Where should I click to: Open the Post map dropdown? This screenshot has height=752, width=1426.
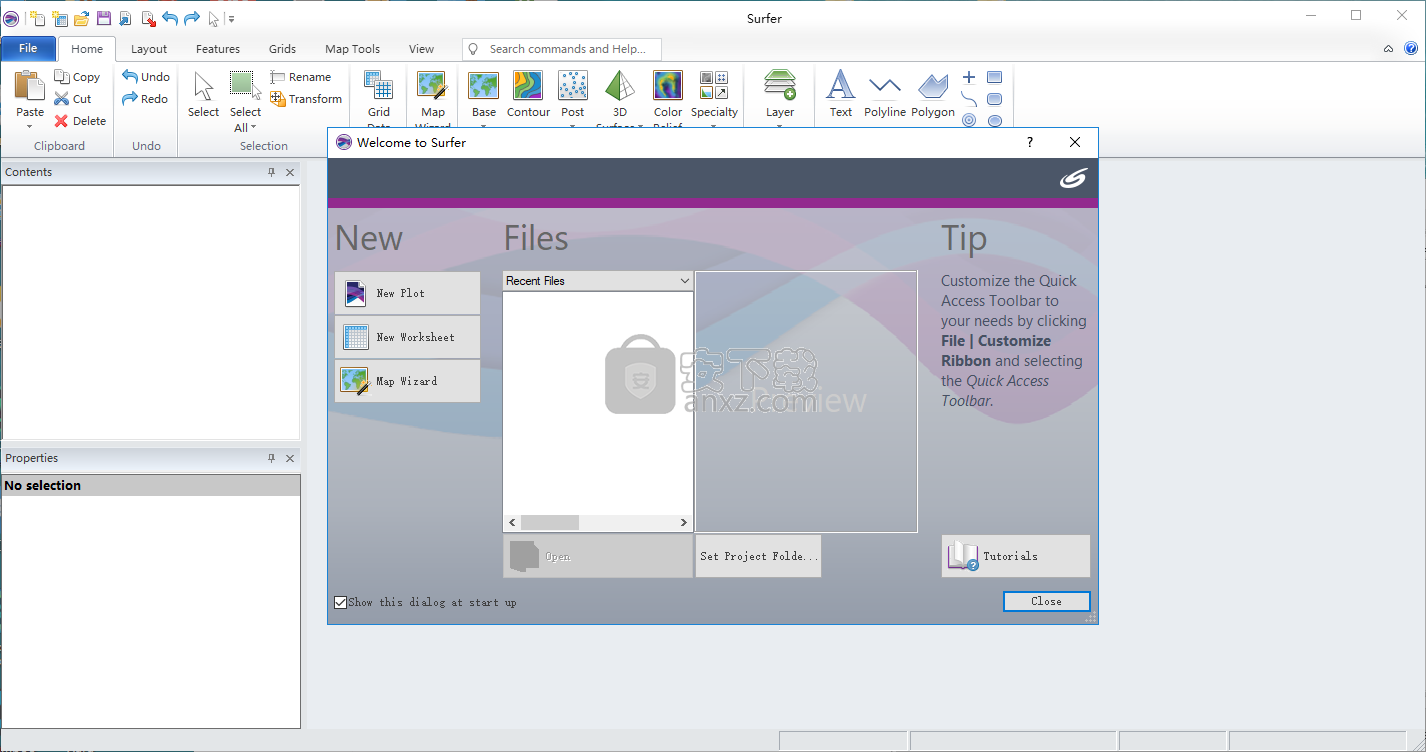[x=573, y=126]
